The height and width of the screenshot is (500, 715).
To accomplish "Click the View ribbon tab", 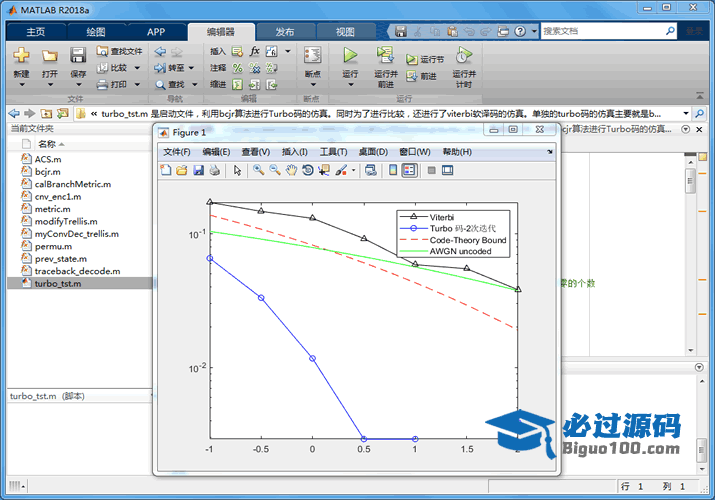I will pyautogui.click(x=345, y=32).
